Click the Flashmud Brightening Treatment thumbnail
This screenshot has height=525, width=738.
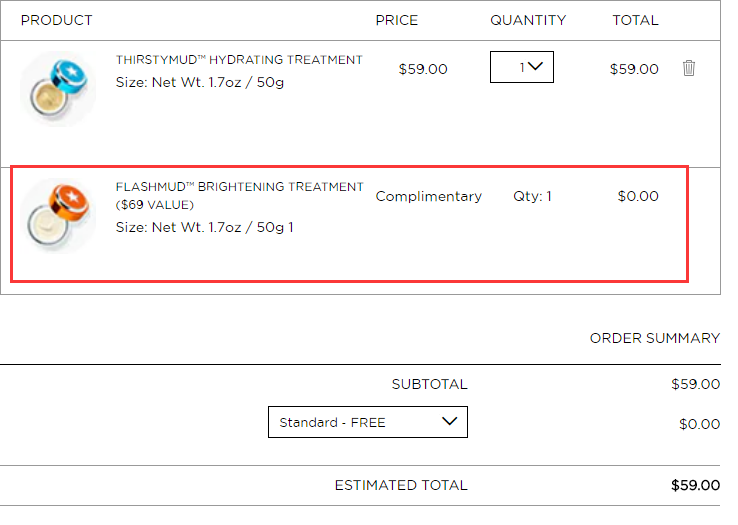coord(58,216)
